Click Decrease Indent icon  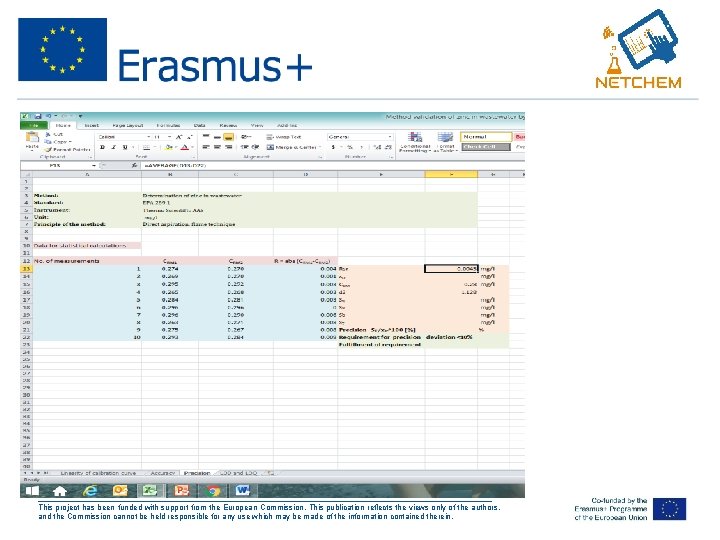[245, 147]
